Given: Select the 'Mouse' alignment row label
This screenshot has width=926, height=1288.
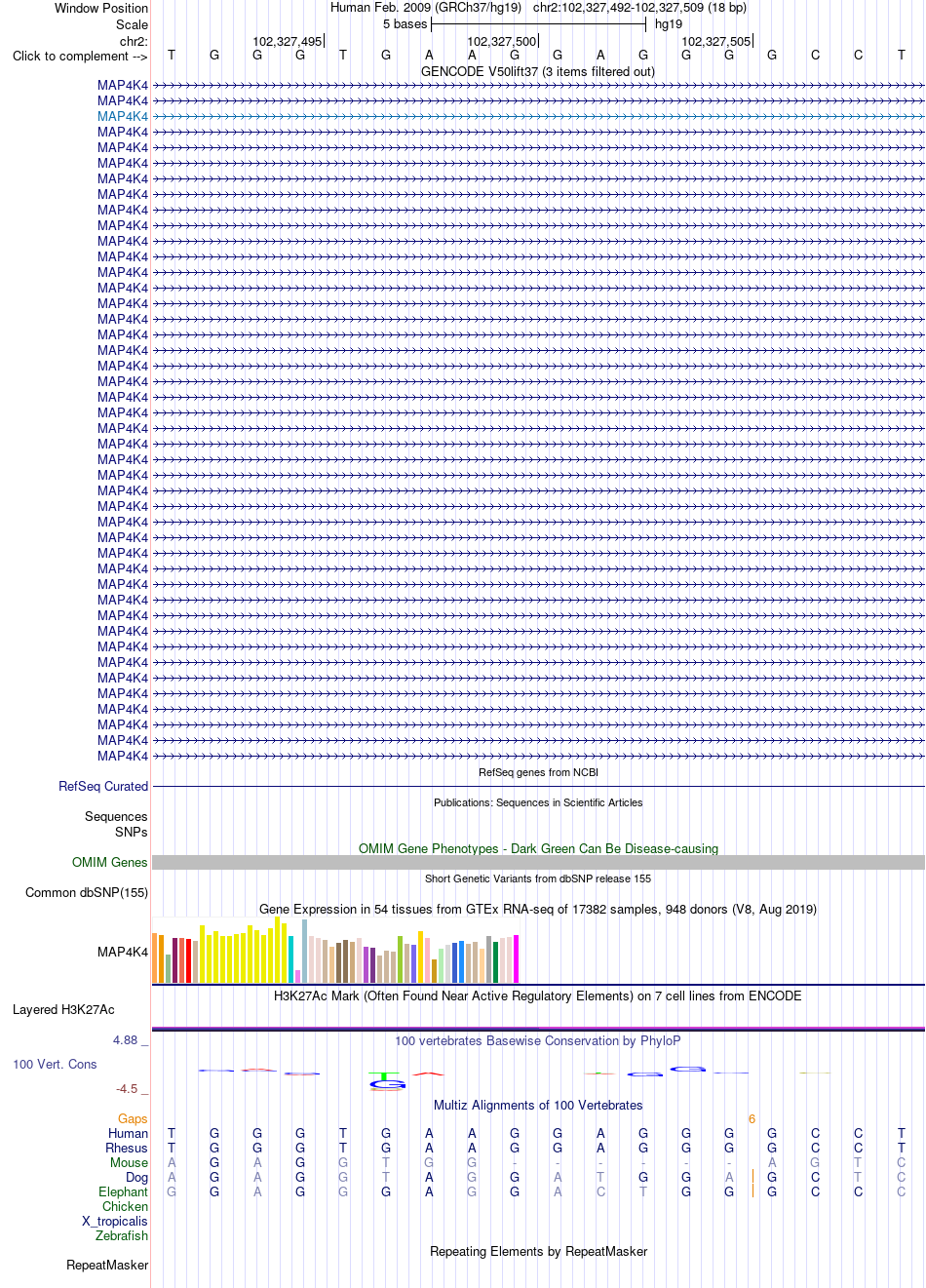Looking at the screenshot, I should 129,1162.
